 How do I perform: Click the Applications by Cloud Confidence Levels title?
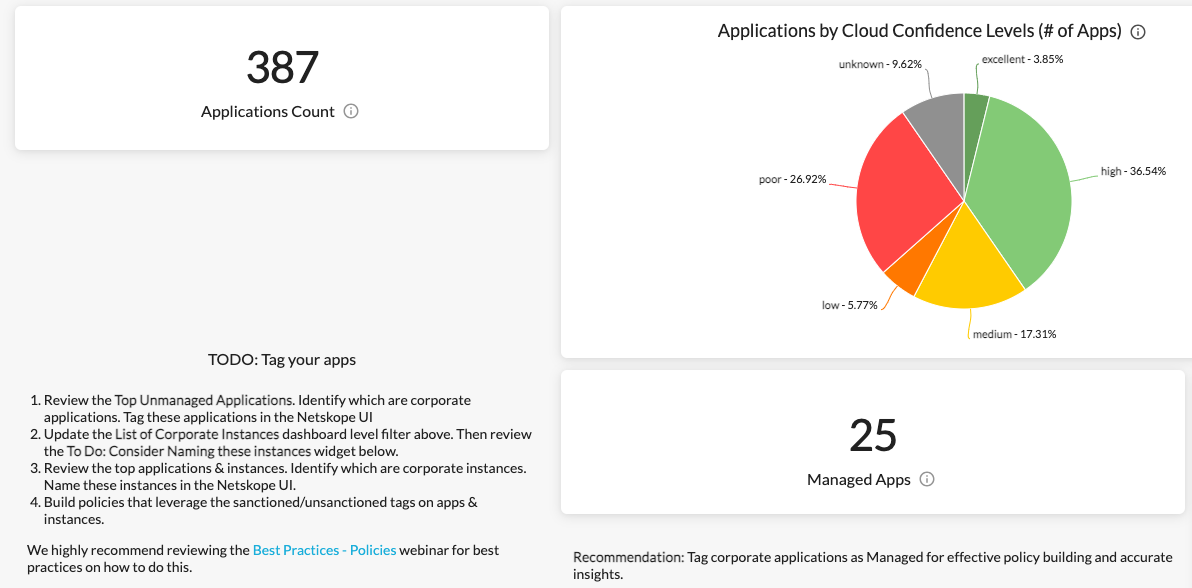coord(920,31)
